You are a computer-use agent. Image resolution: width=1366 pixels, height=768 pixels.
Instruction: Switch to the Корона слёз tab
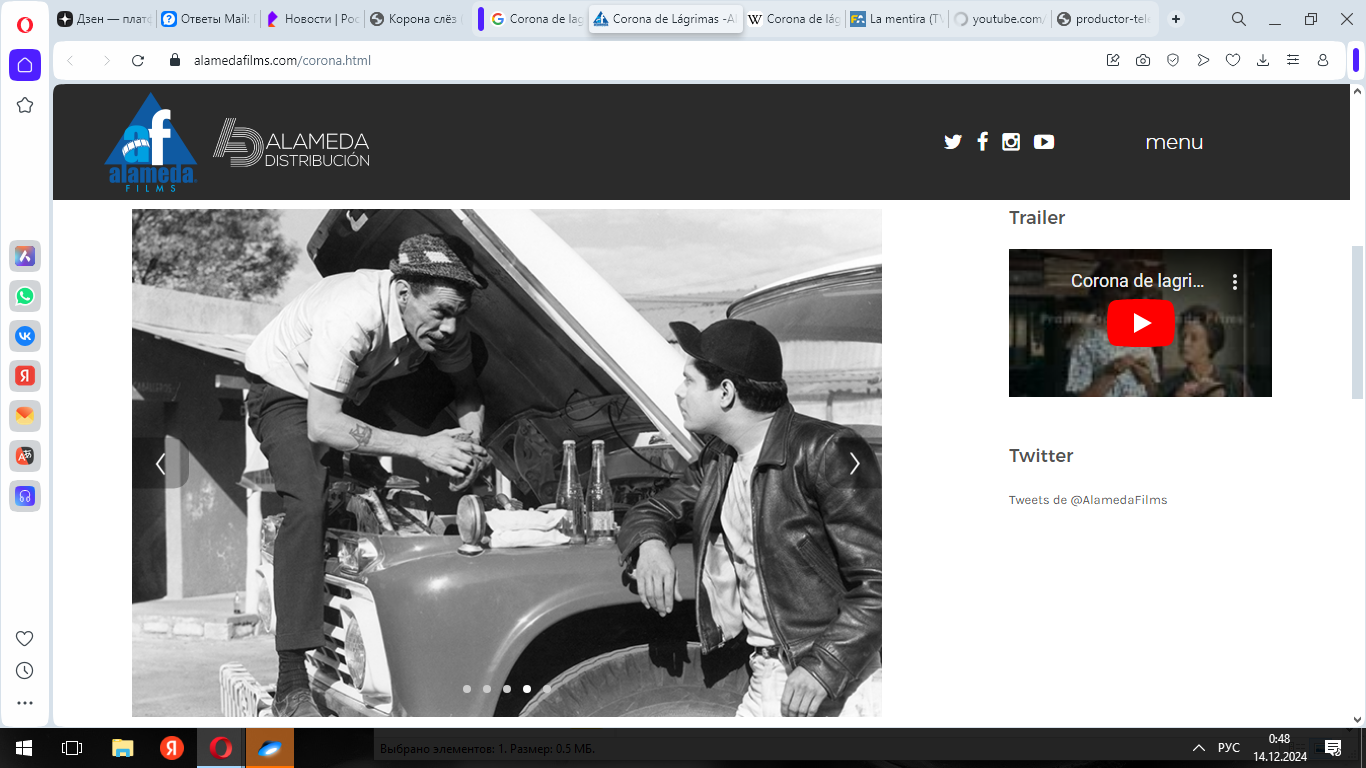[415, 19]
